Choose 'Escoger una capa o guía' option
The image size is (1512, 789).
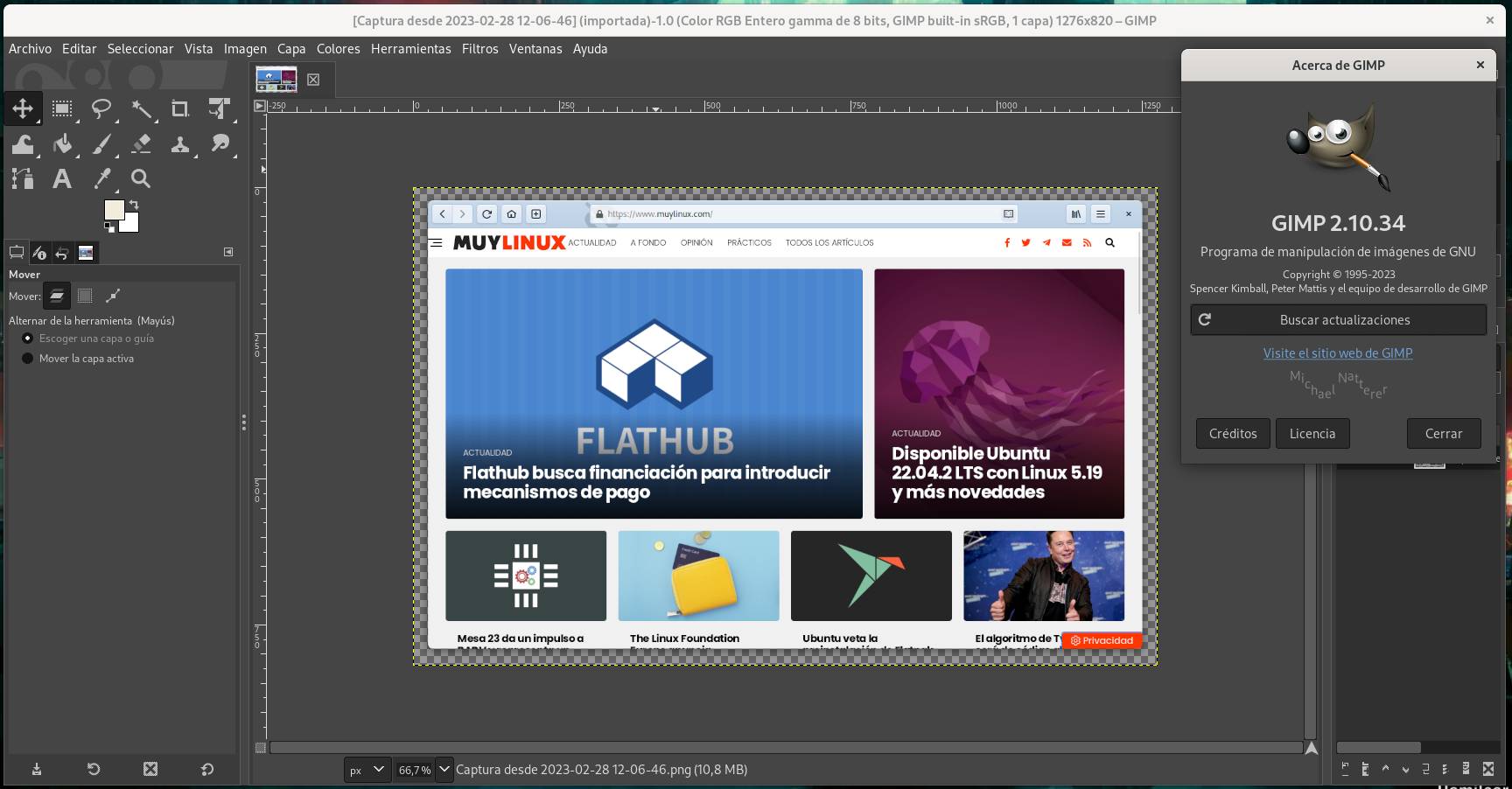pyautogui.click(x=87, y=339)
